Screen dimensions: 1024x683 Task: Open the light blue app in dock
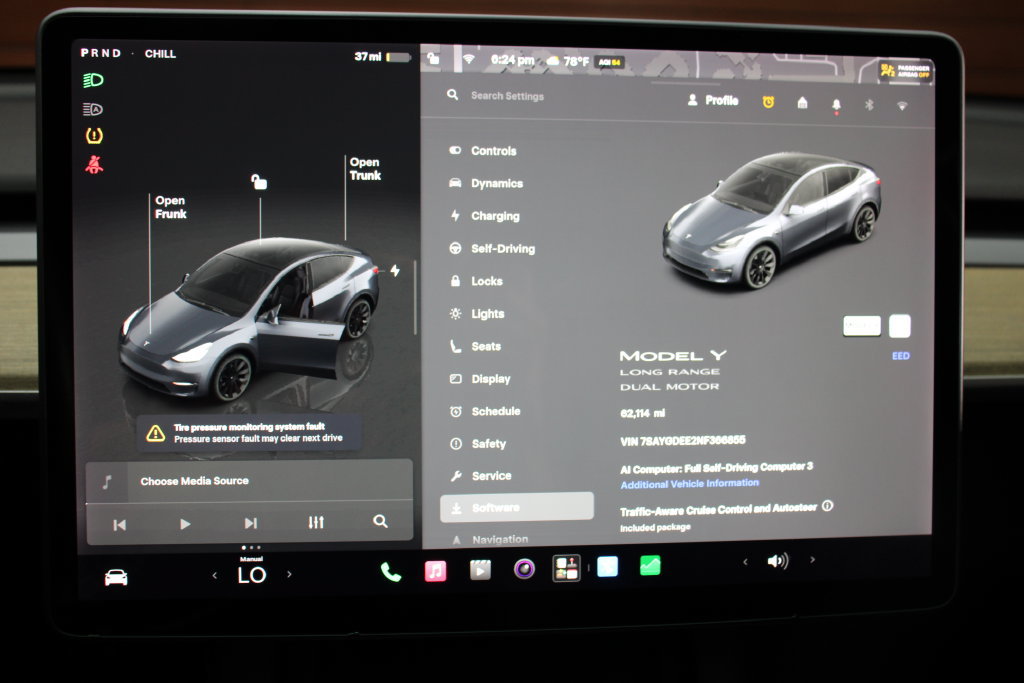[607, 566]
